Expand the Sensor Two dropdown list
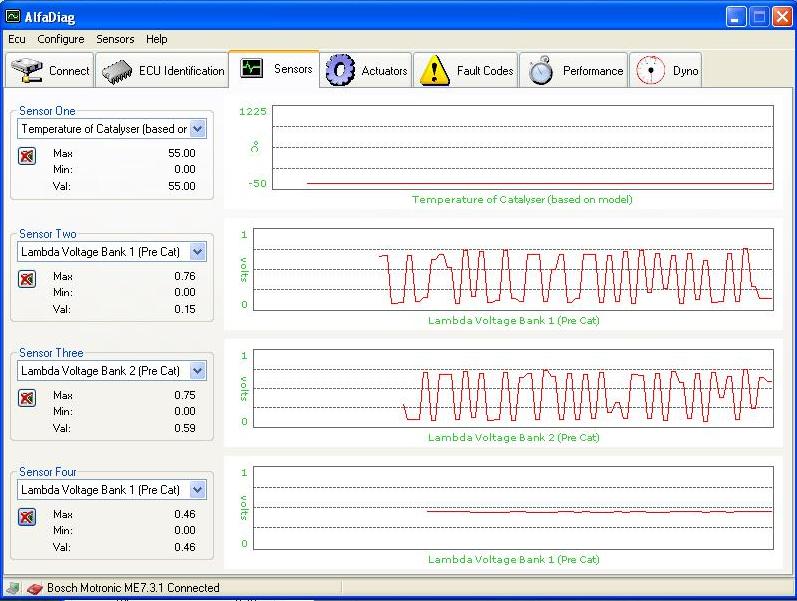The image size is (797, 601). (197, 252)
